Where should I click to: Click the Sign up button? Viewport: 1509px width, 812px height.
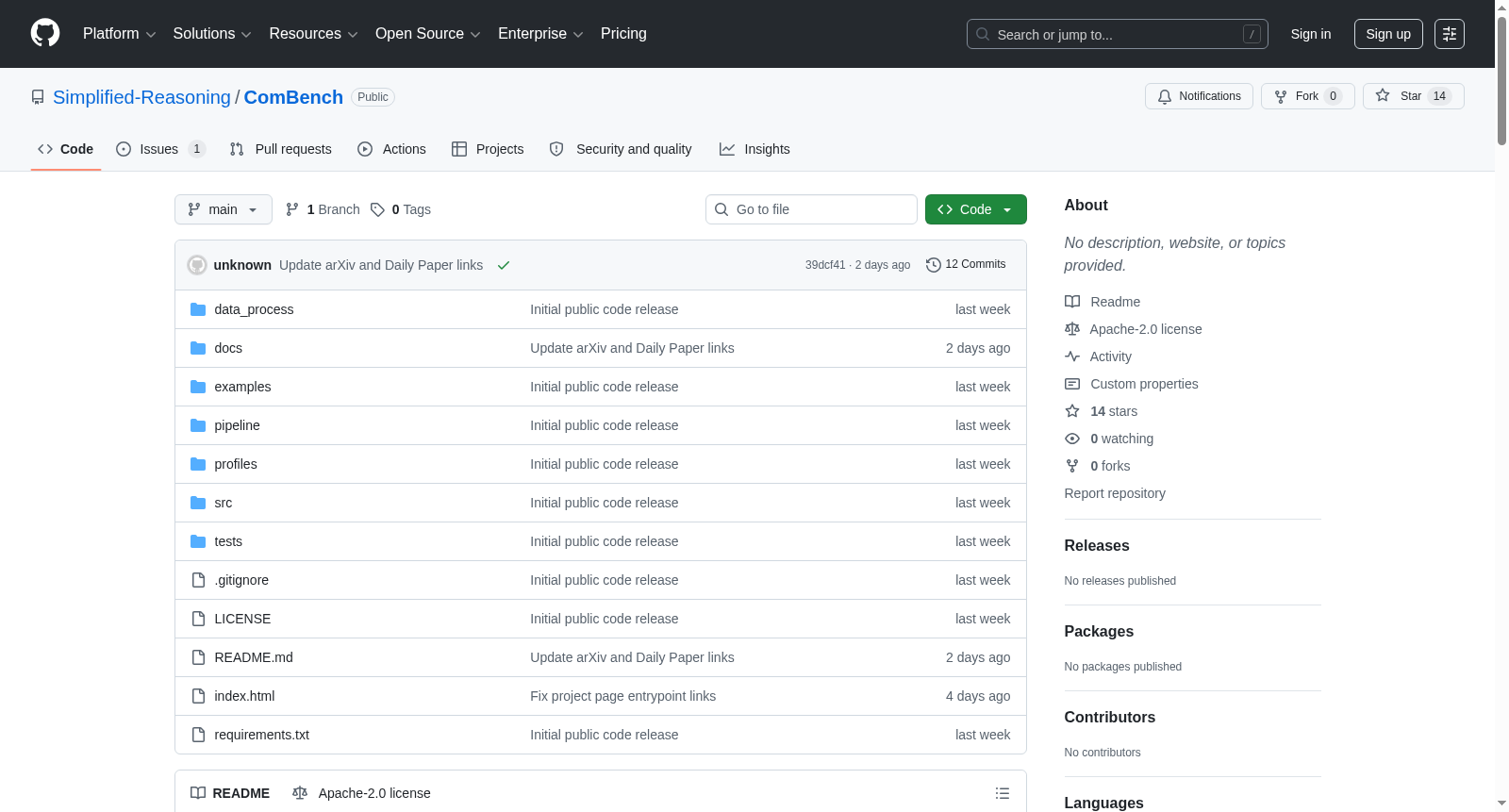point(1388,34)
